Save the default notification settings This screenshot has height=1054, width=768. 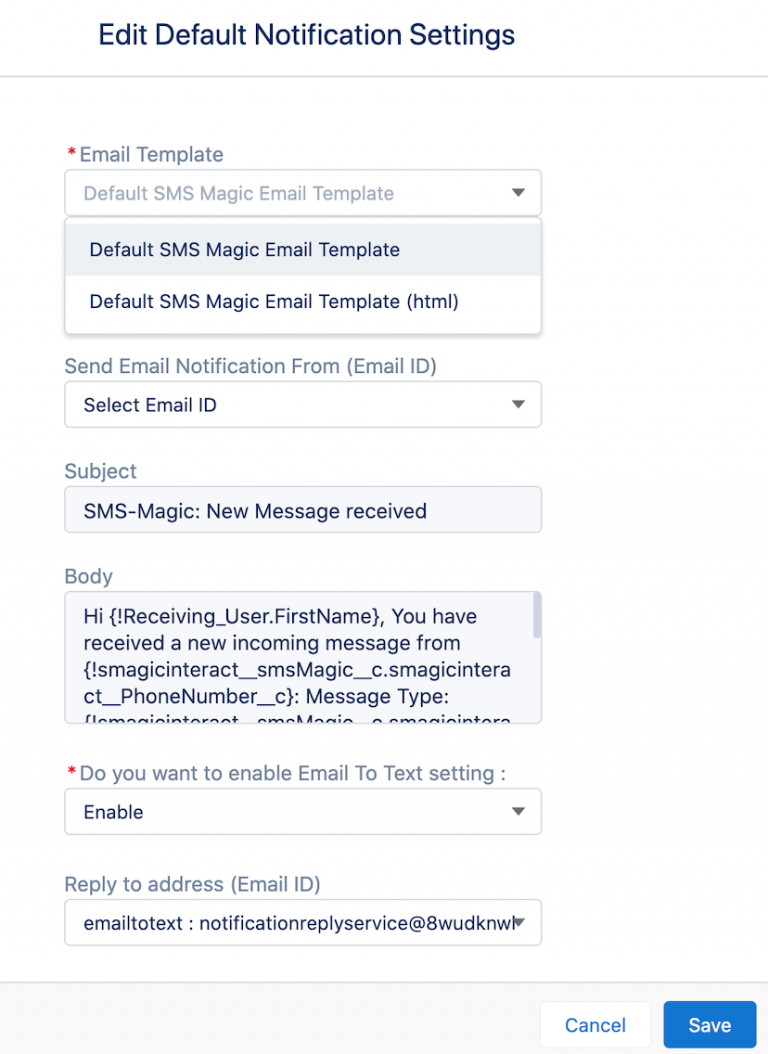point(710,1024)
